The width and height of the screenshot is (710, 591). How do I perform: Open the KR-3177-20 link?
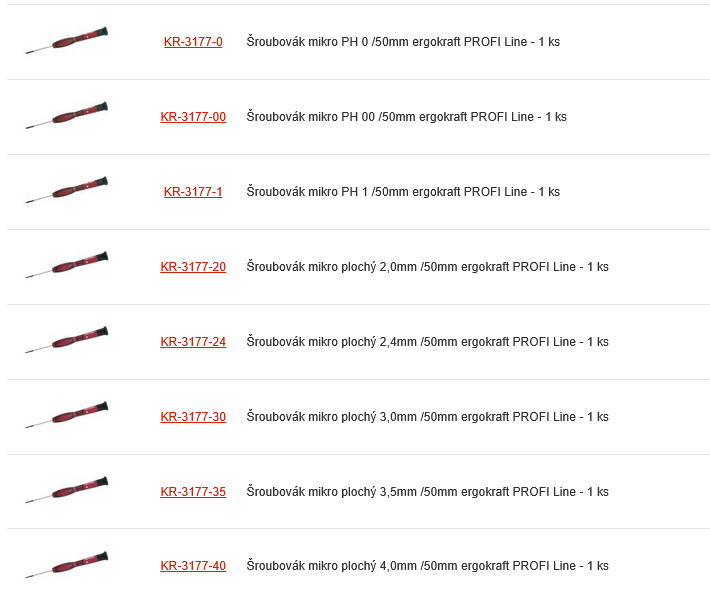click(193, 267)
